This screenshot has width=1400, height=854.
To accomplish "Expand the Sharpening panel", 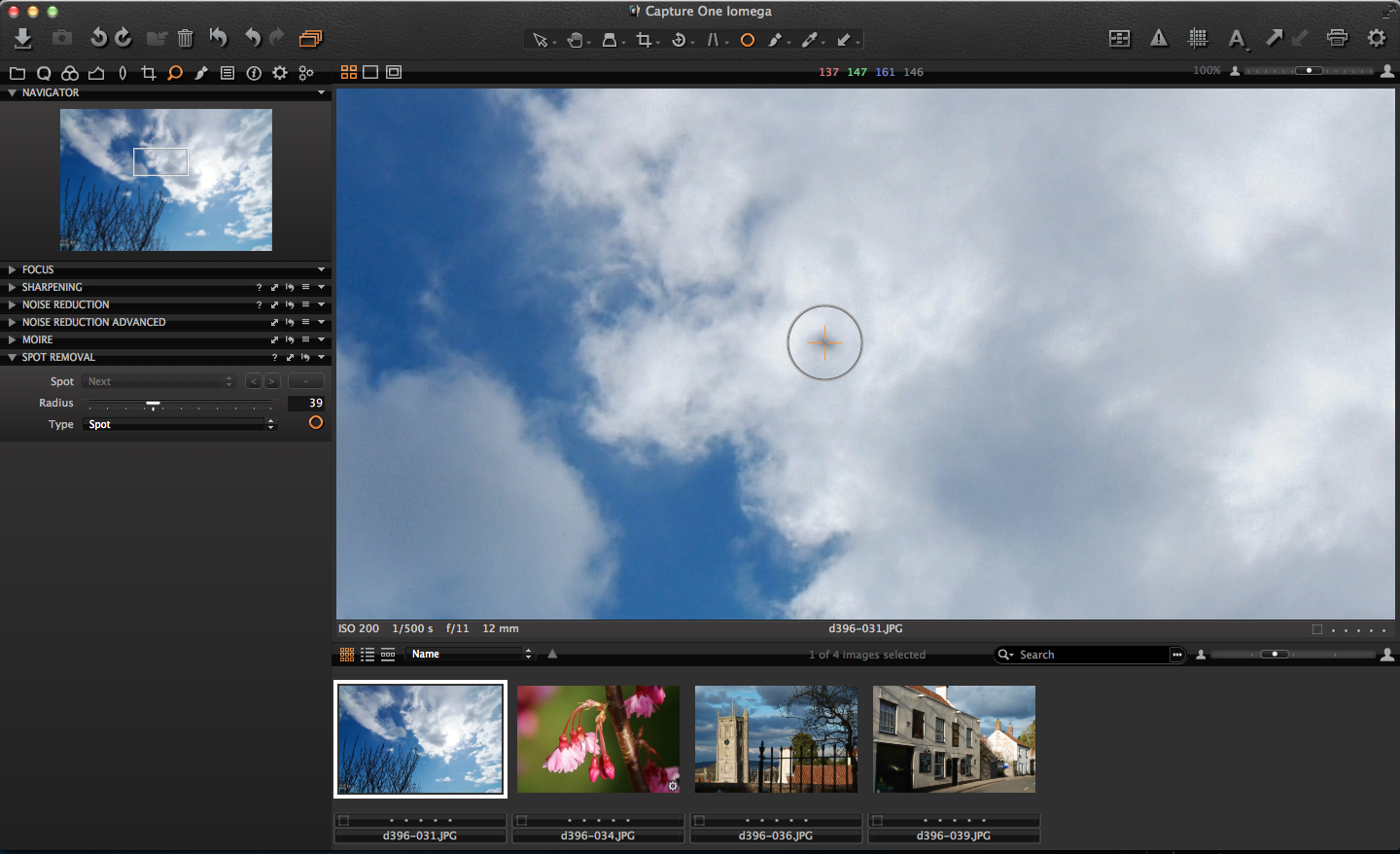I will pos(12,287).
